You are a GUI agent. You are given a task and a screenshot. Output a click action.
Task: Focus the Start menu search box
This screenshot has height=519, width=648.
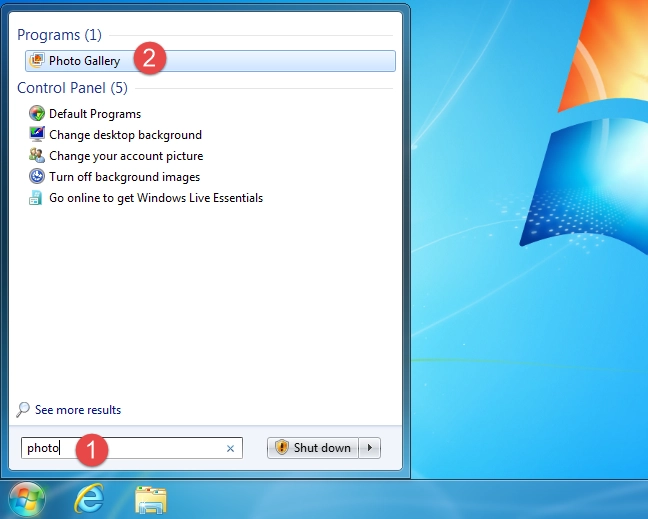pyautogui.click(x=131, y=448)
